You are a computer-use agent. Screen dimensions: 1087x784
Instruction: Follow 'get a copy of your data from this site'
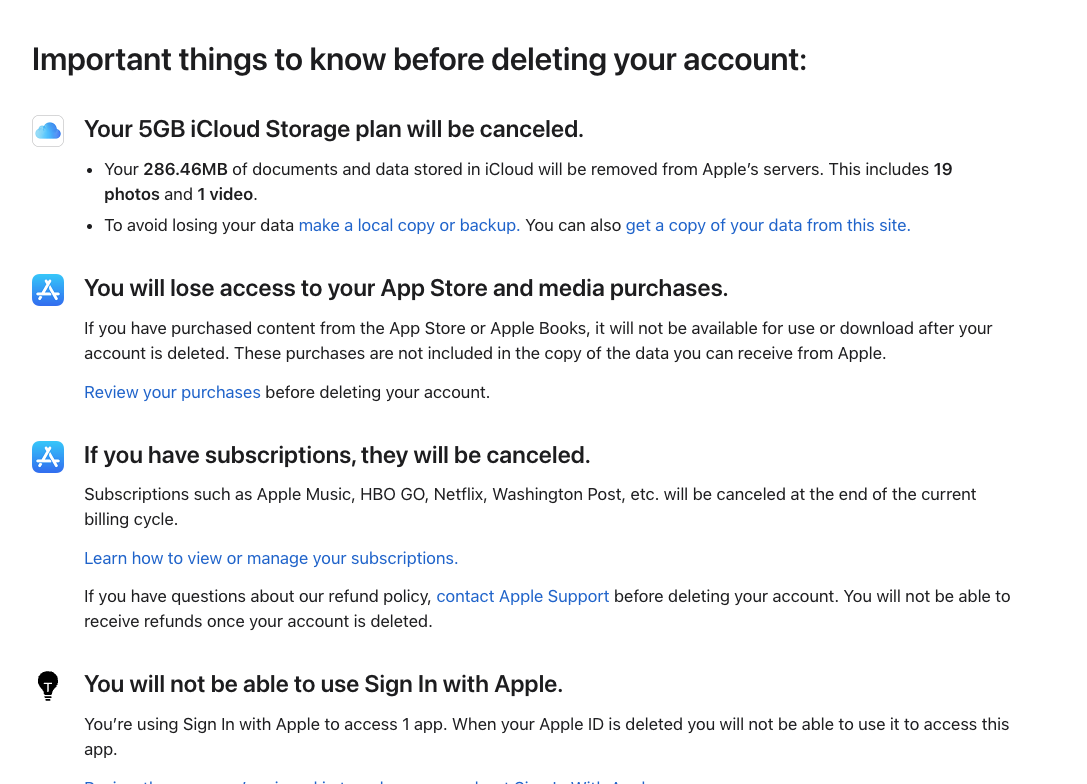pyautogui.click(x=768, y=225)
